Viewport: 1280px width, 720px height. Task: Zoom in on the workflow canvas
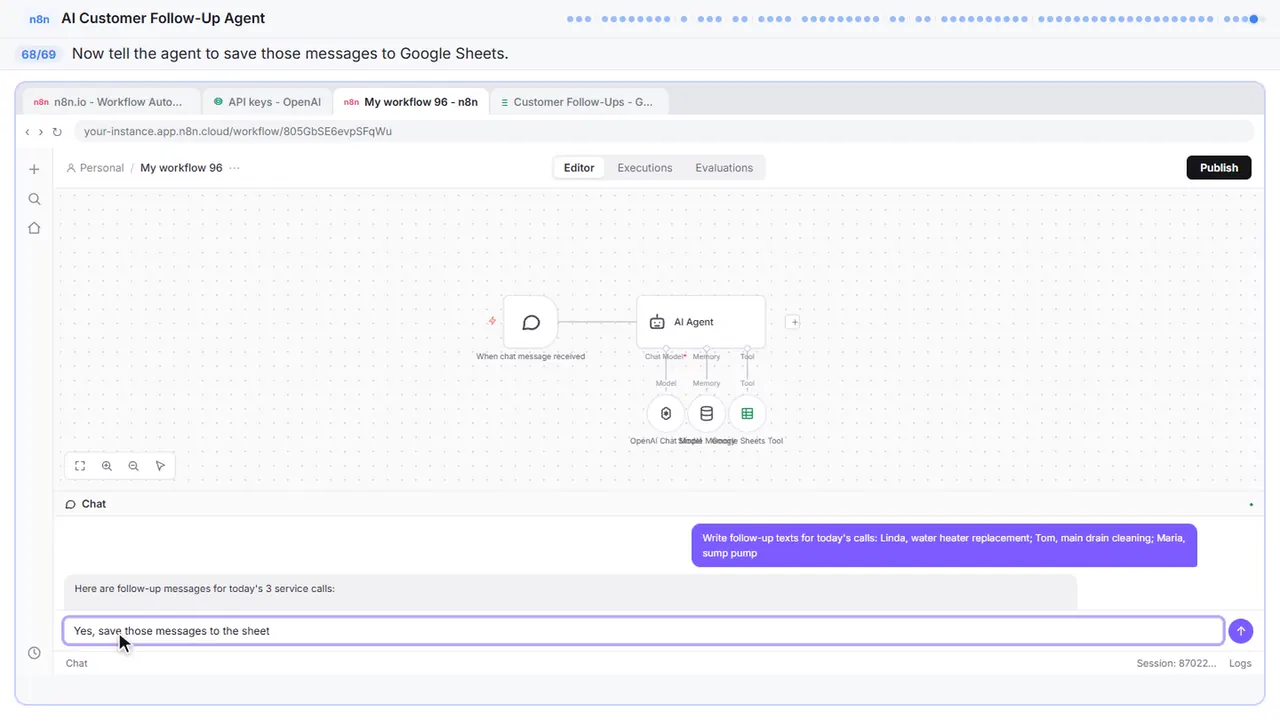(x=107, y=466)
